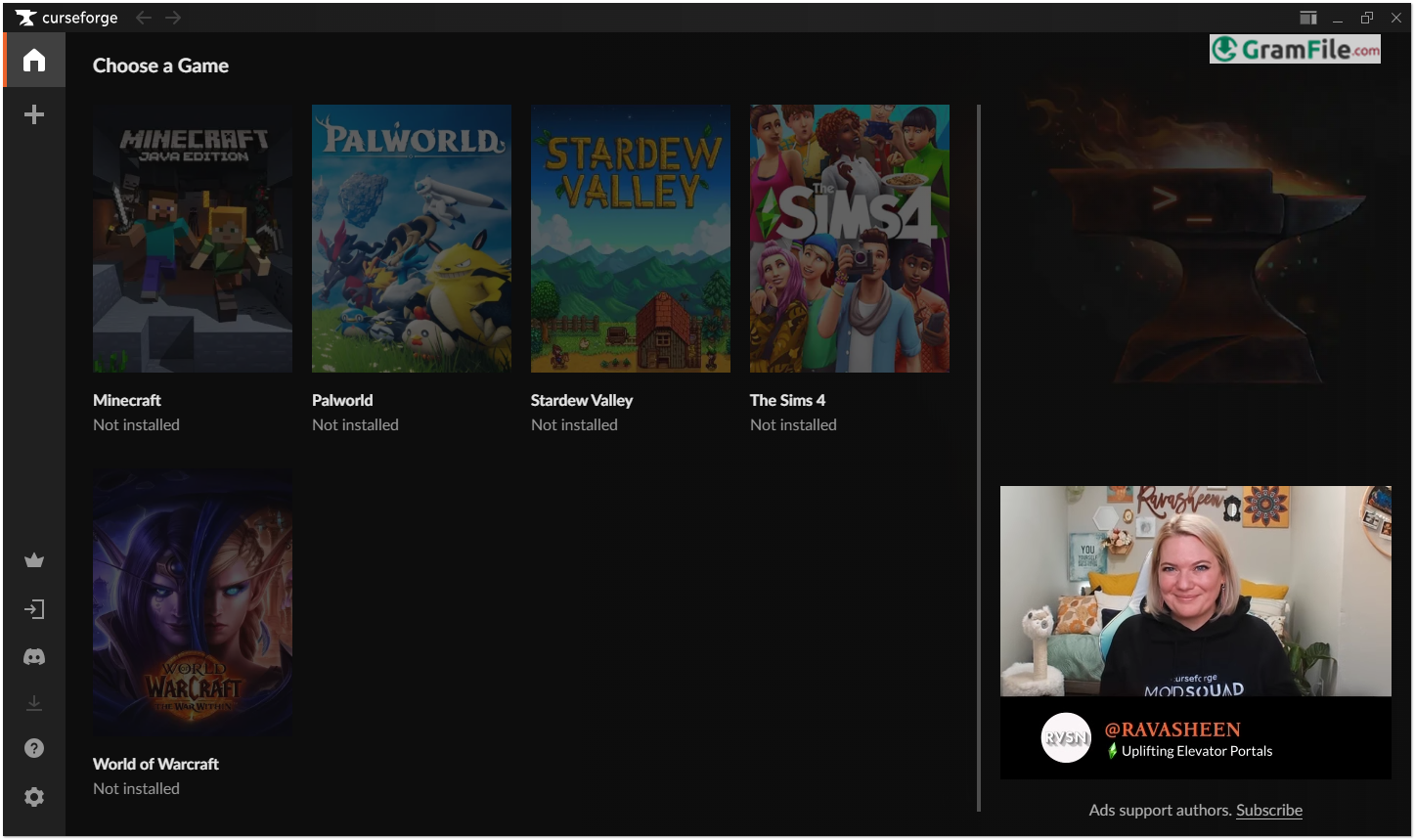Click the plus add-game sidebar icon
Screen dimensions: 1415x840
[x=34, y=115]
